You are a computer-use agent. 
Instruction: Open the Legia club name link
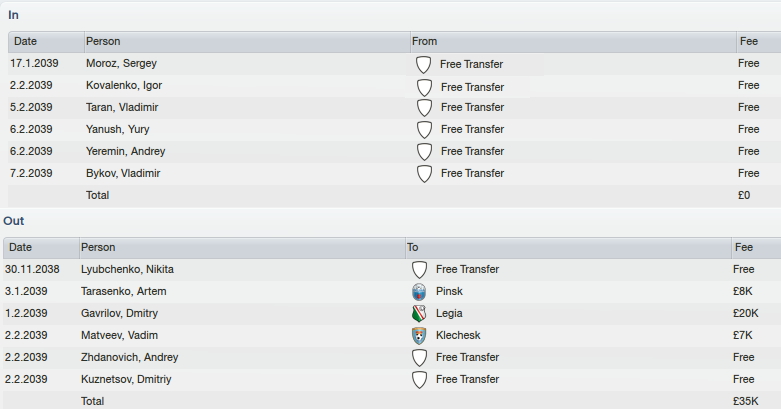tap(449, 313)
